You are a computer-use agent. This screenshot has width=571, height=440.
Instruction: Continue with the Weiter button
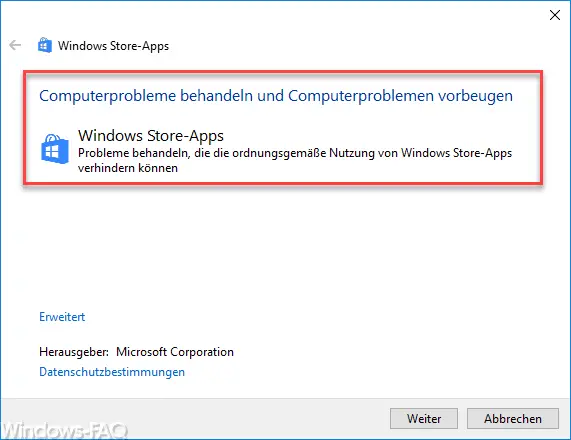424,419
